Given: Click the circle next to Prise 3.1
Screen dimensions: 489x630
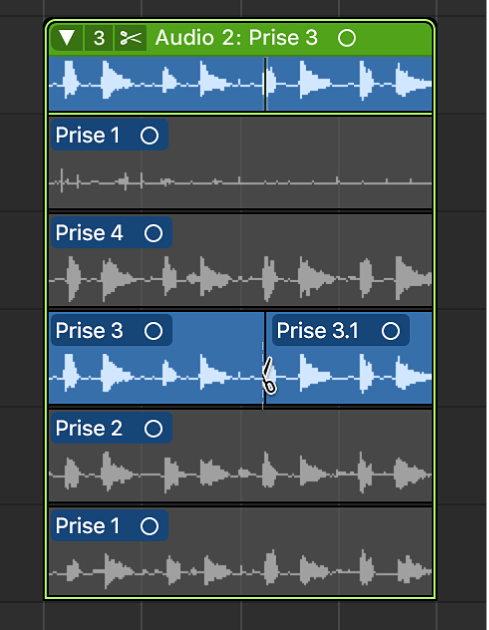Looking at the screenshot, I should tap(391, 331).
